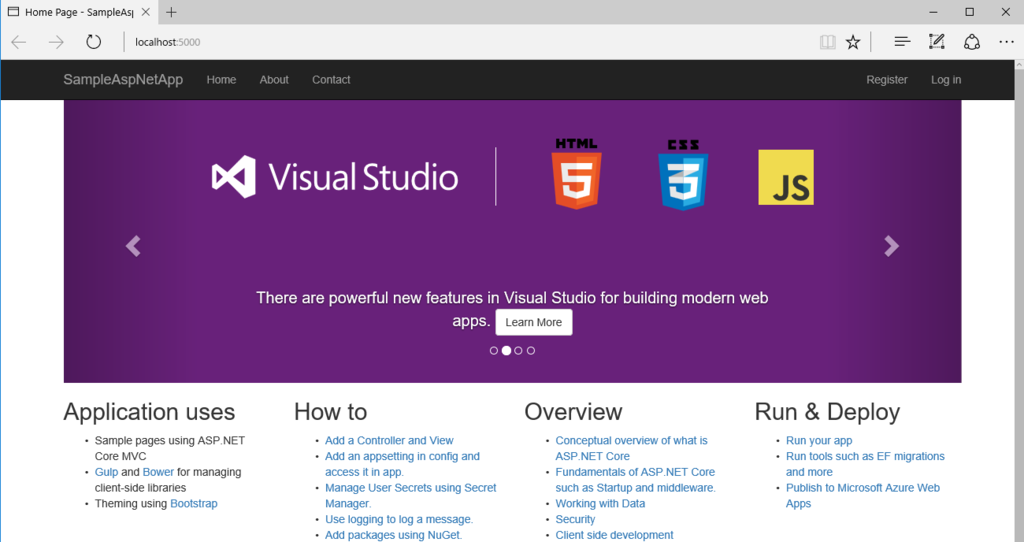The image size is (1024, 542).
Task: Advance to next carousel slide arrow
Action: 891,246
